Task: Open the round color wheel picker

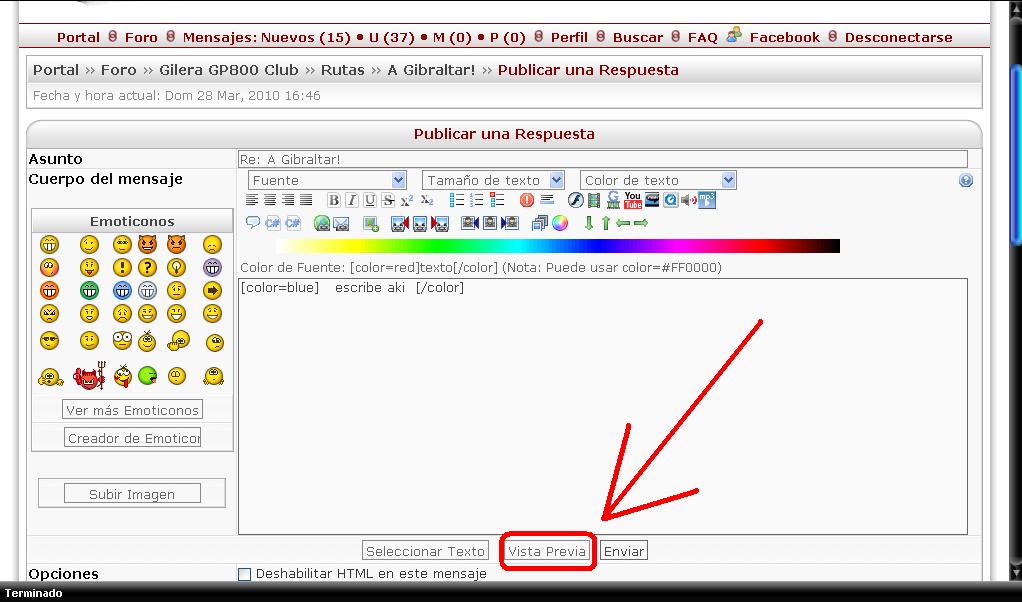Action: [560, 223]
